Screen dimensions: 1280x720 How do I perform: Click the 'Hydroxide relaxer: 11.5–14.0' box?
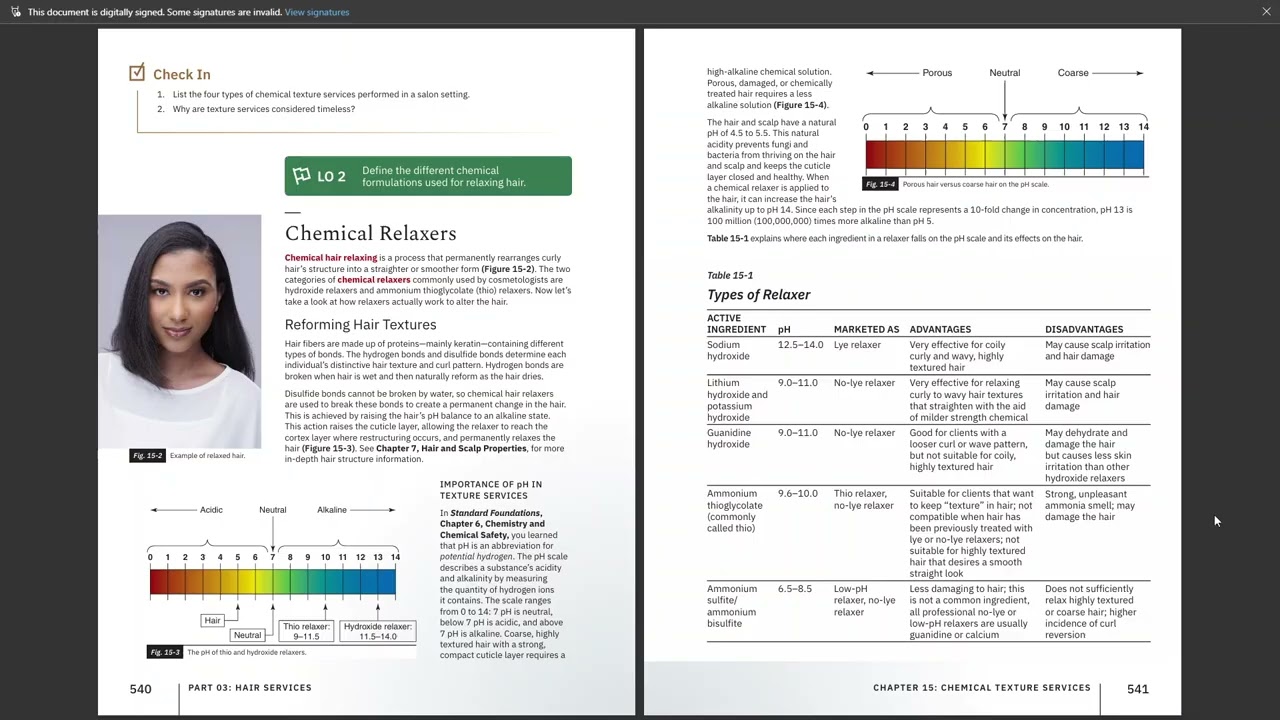[377, 631]
